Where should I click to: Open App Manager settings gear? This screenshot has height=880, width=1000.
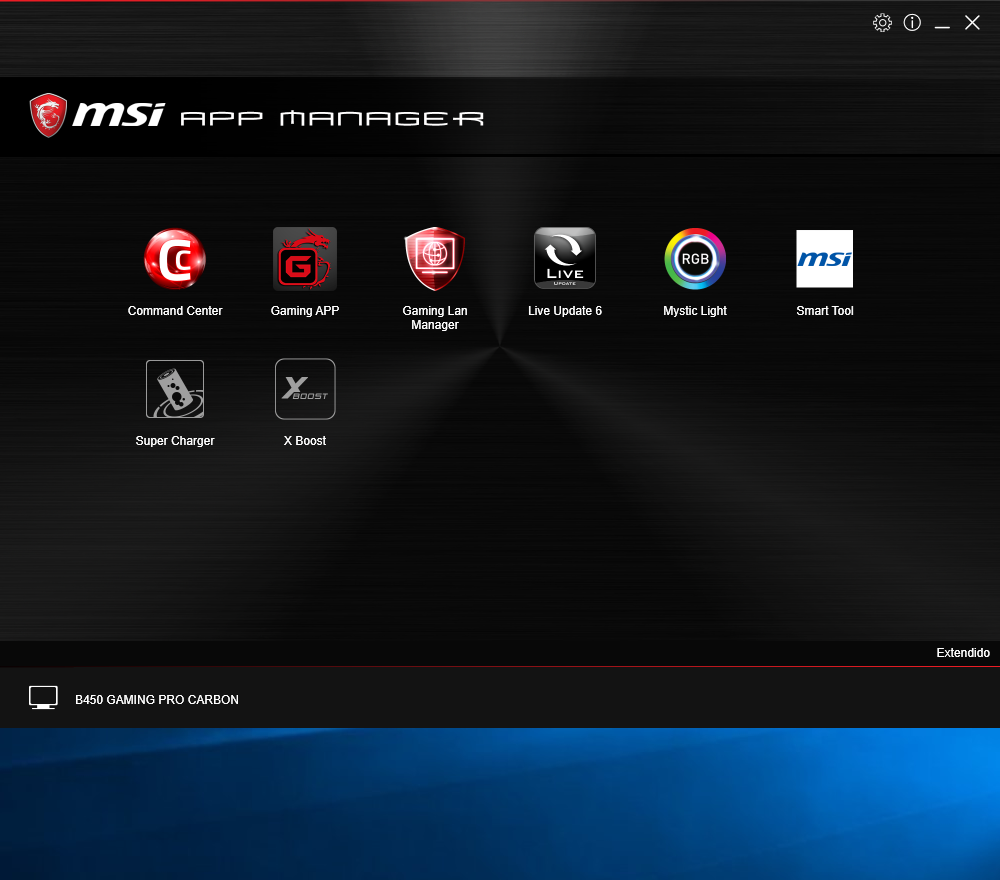coord(882,22)
